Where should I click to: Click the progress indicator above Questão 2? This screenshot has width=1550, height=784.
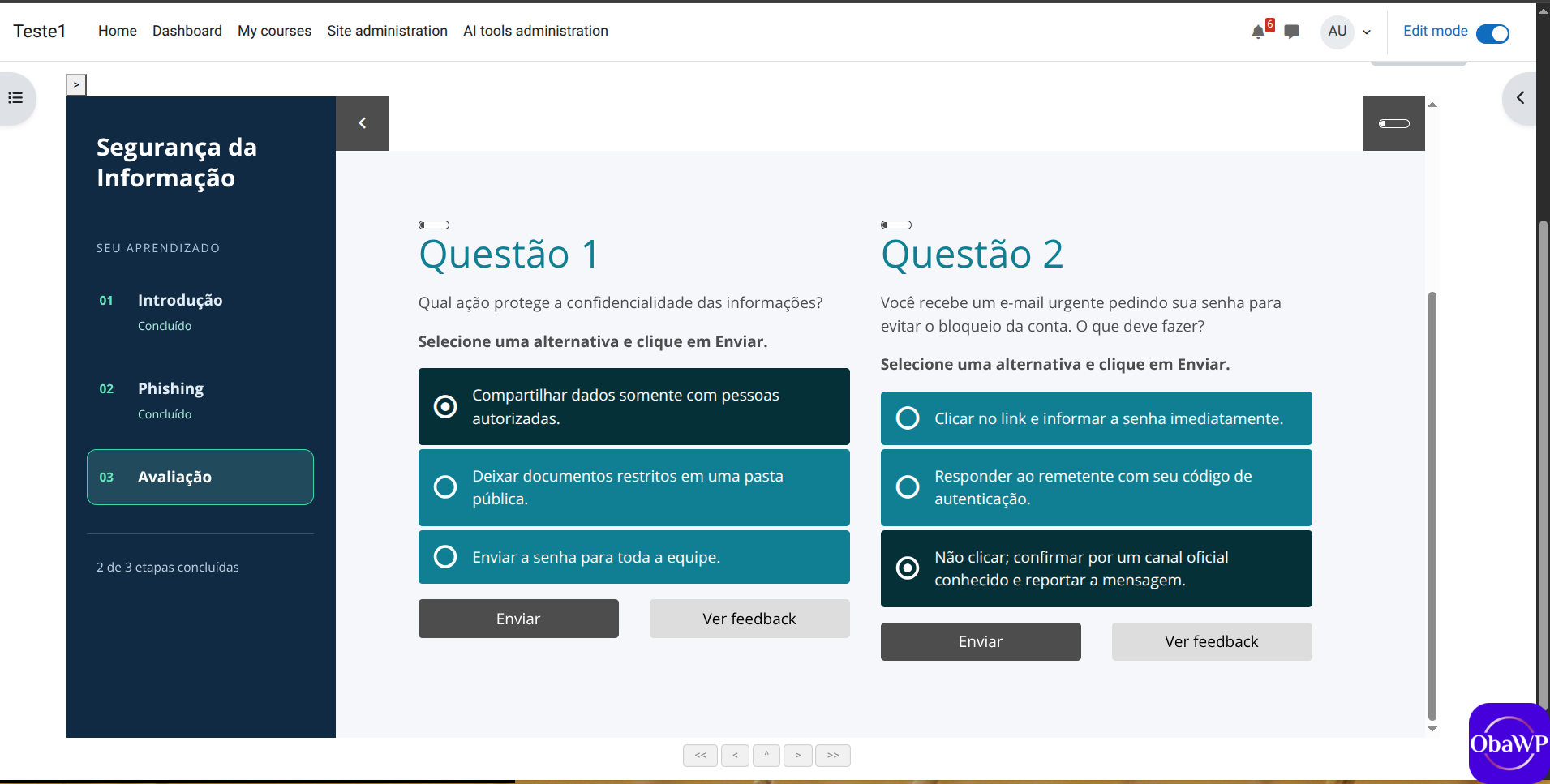click(896, 225)
